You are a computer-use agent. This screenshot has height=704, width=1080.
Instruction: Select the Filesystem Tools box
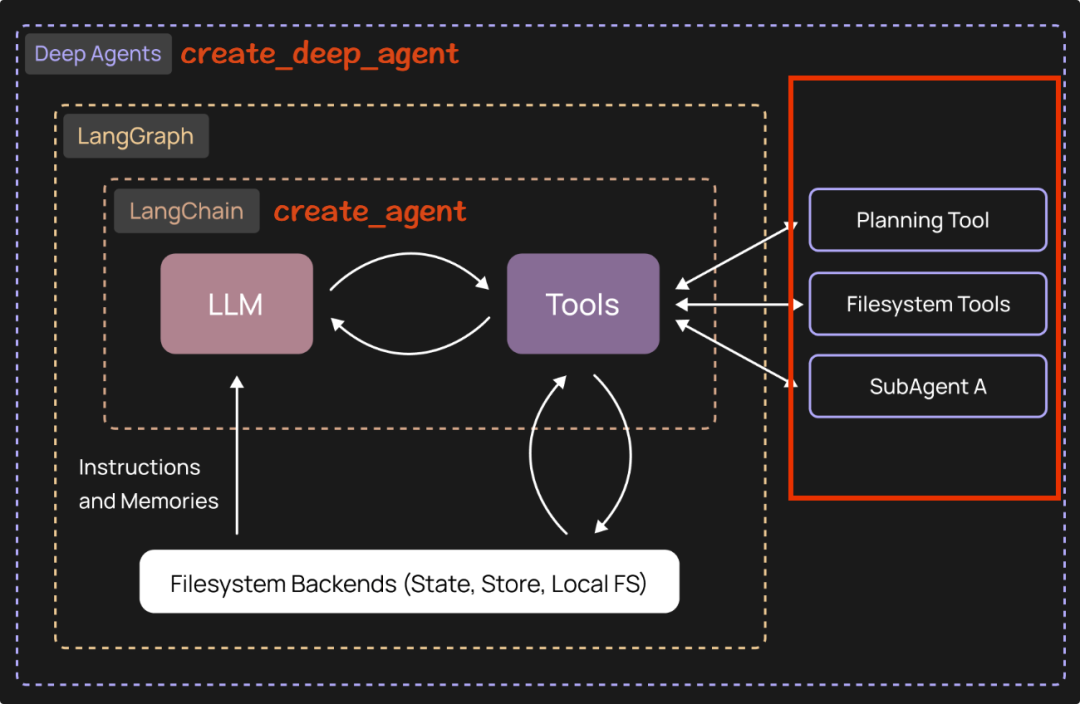[x=927, y=304]
